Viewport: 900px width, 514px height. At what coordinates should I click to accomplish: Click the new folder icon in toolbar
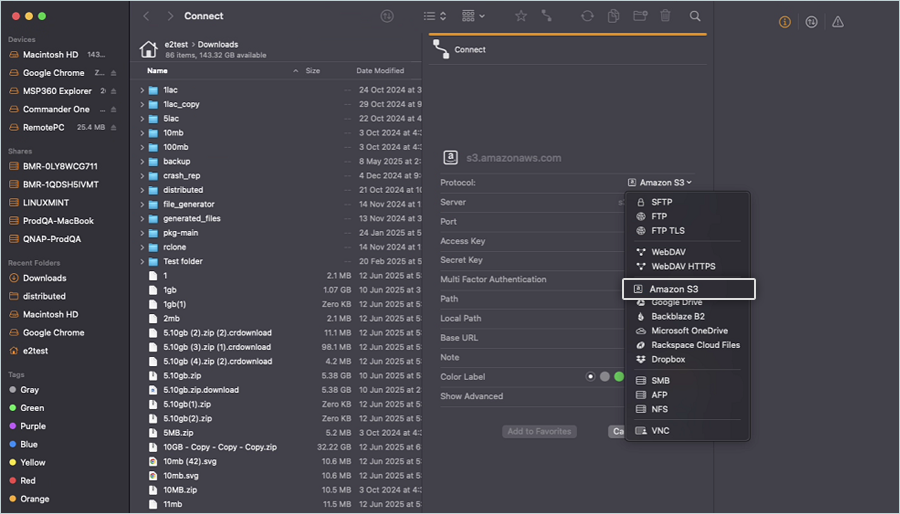click(640, 16)
